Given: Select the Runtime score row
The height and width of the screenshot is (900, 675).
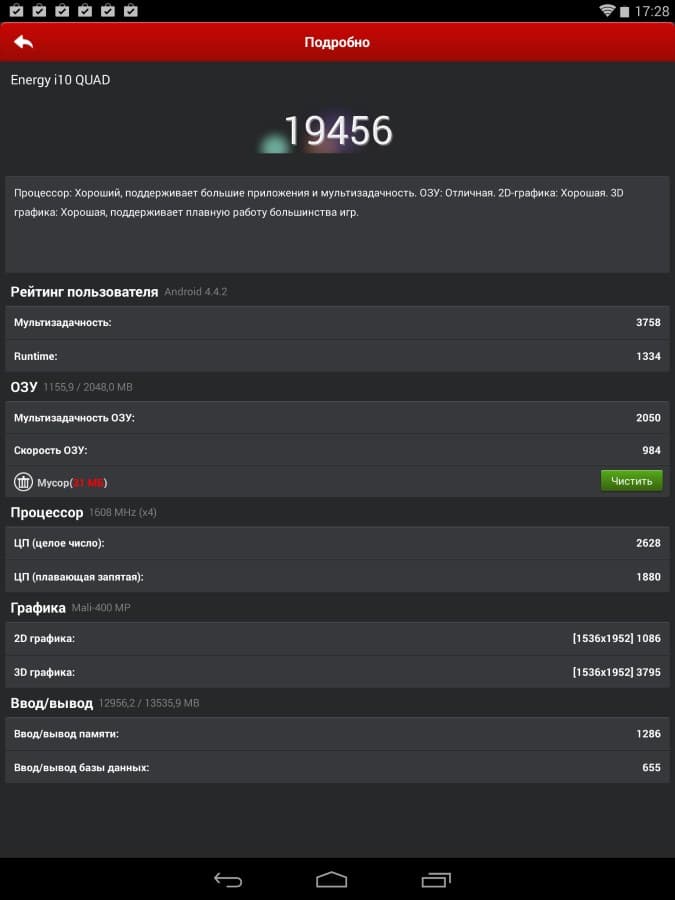Looking at the screenshot, I should tap(337, 356).
